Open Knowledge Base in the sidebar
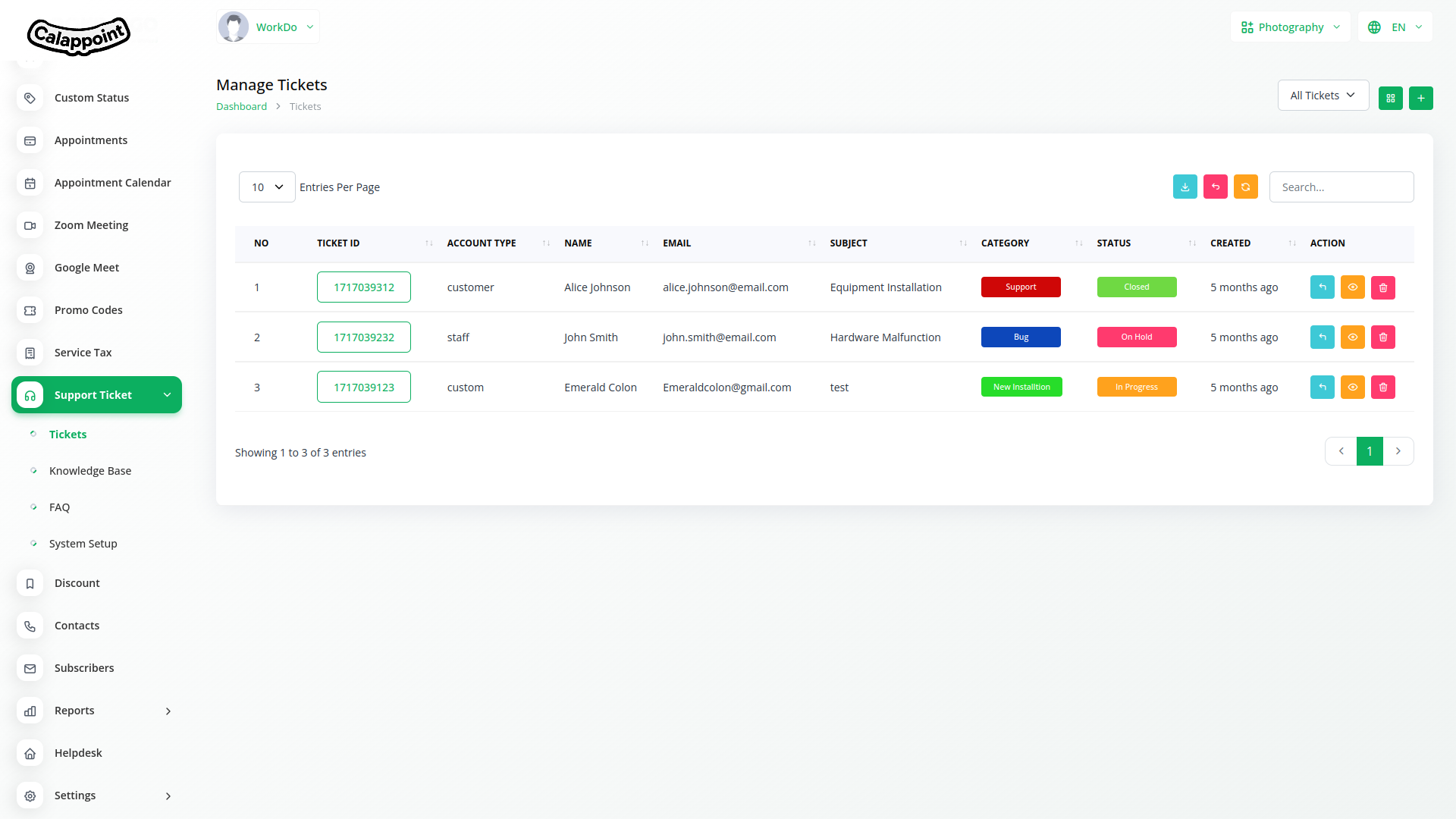 point(89,471)
